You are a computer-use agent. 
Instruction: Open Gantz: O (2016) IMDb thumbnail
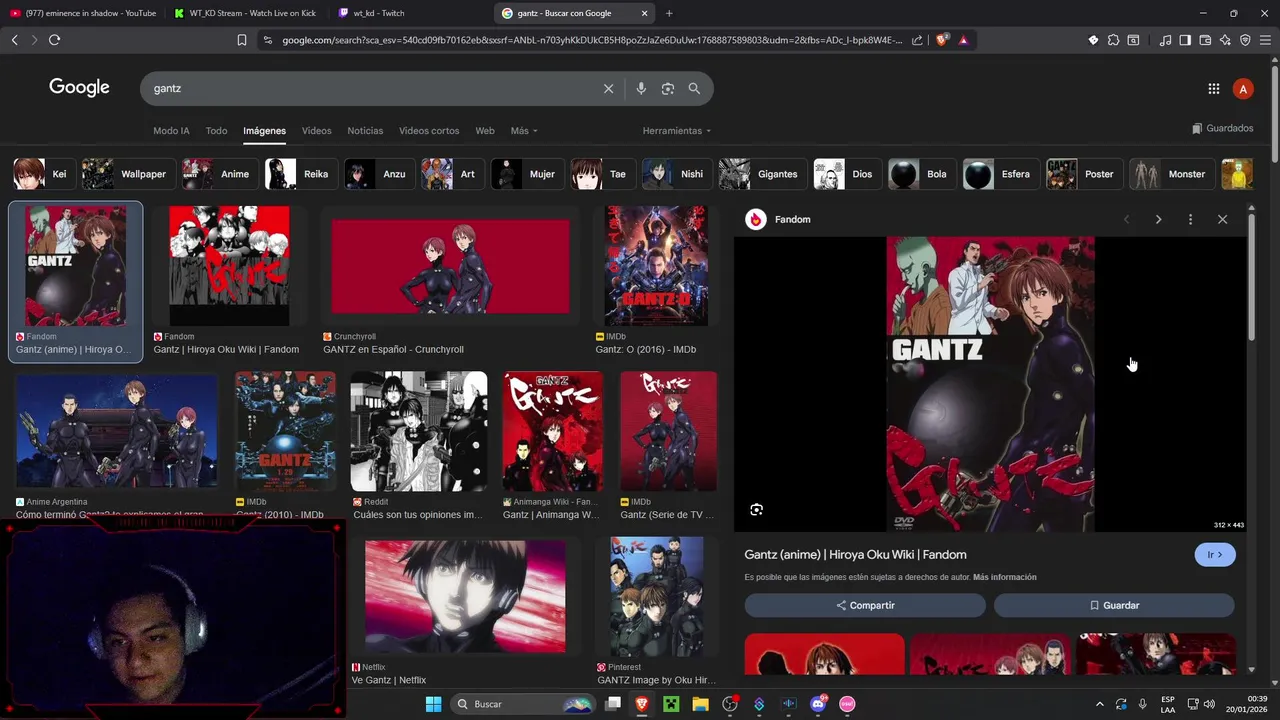pyautogui.click(x=656, y=267)
